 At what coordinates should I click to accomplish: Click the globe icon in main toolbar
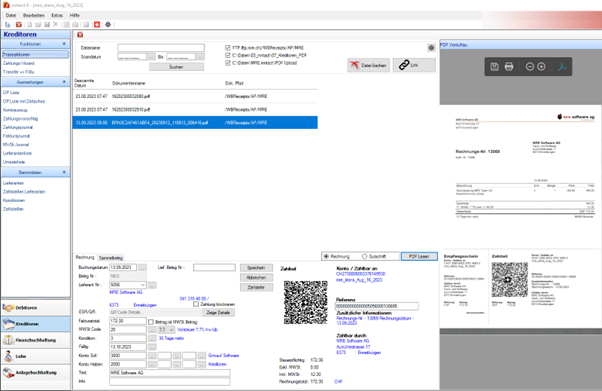tap(108, 24)
